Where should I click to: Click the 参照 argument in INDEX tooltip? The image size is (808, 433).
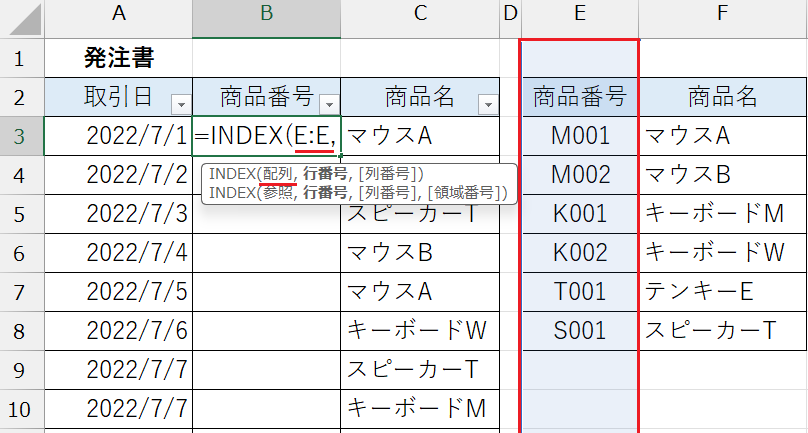[267, 191]
